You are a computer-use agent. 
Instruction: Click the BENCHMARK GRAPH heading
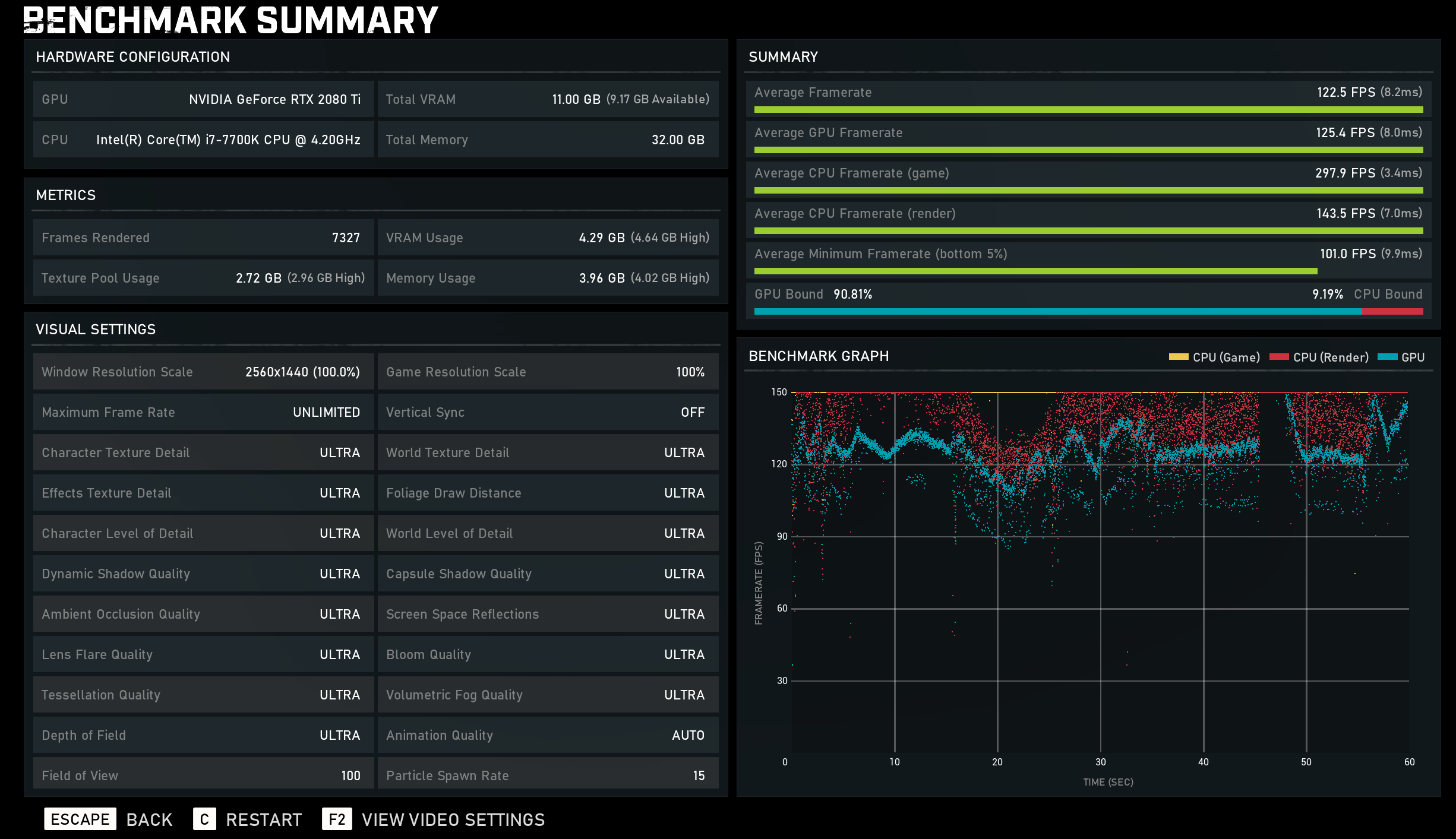tap(818, 356)
